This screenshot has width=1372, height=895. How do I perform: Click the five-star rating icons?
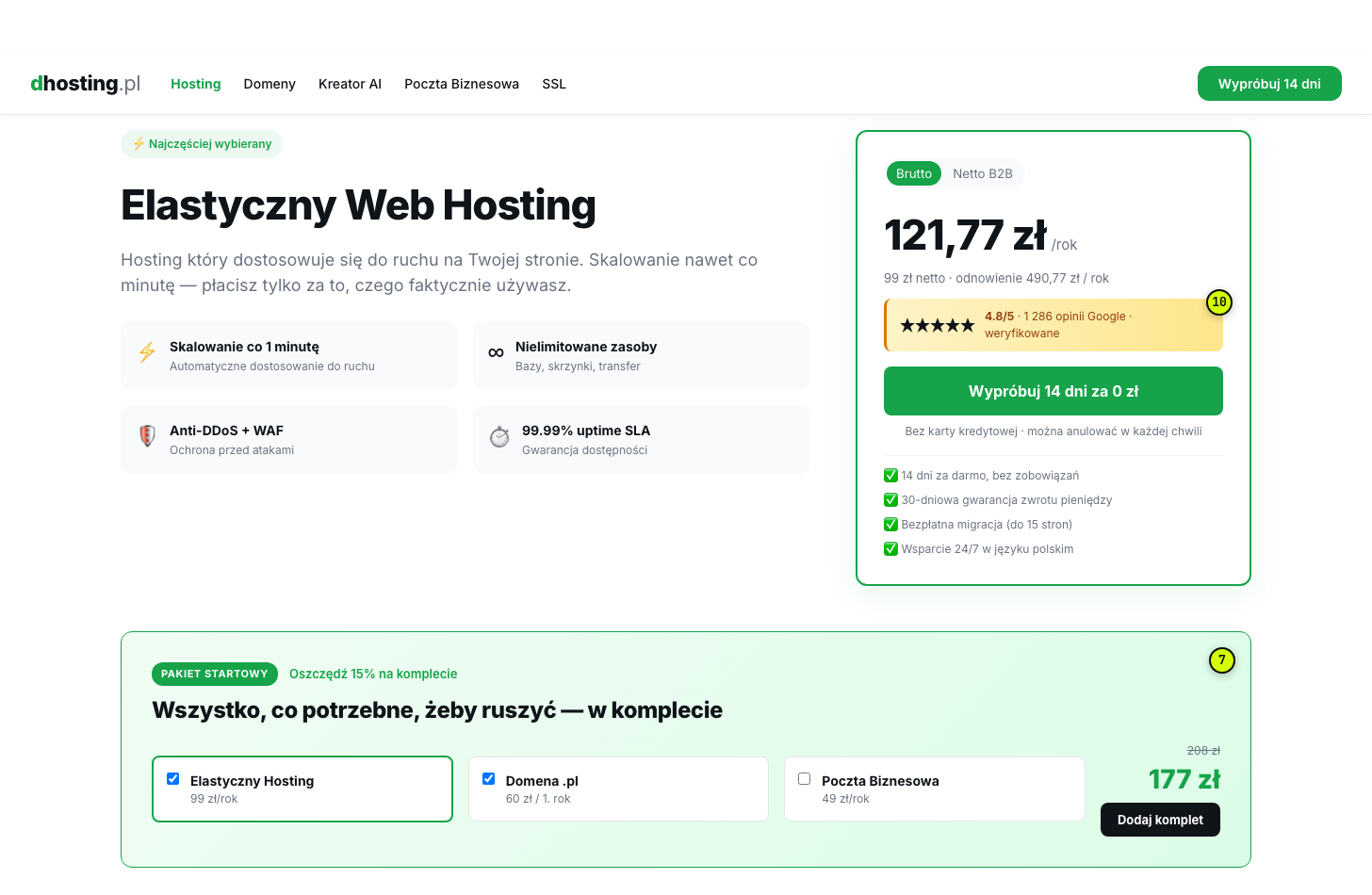click(x=937, y=325)
